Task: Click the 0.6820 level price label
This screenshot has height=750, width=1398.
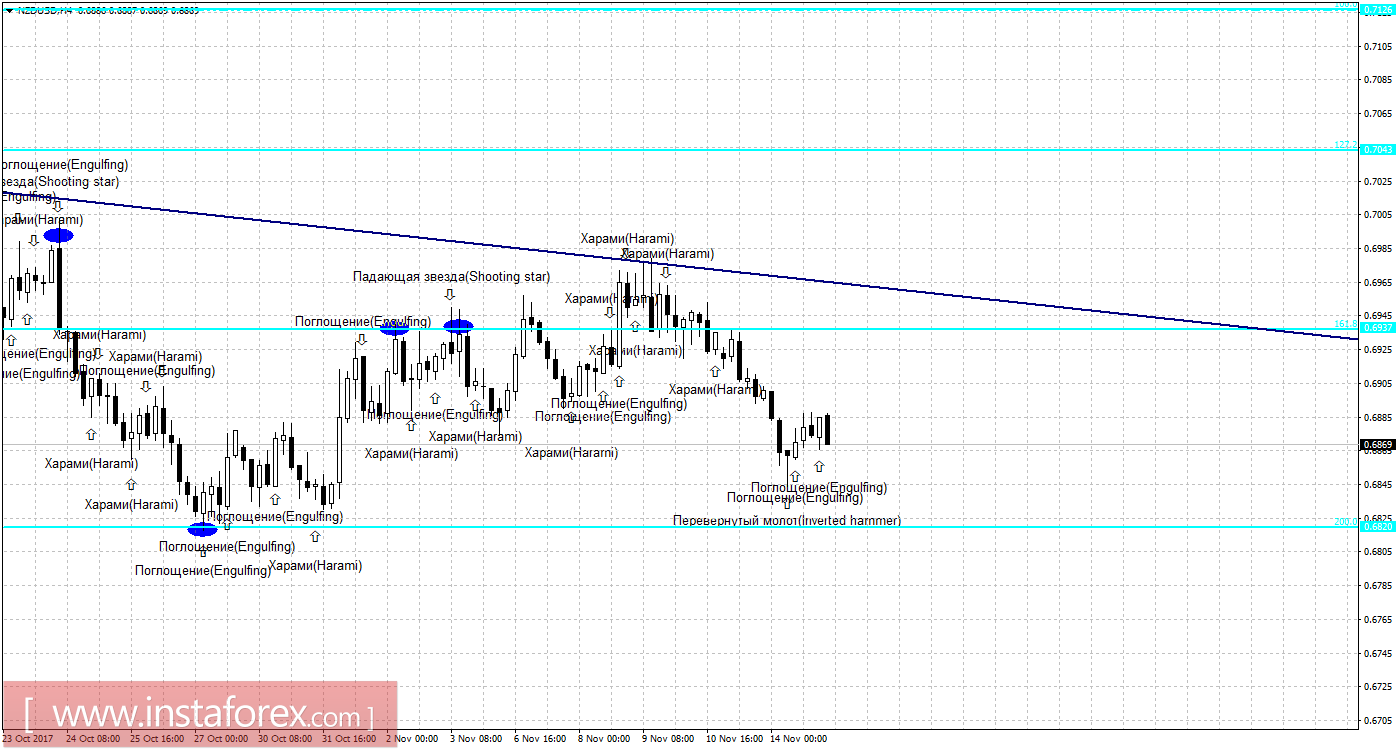Action: coord(1377,526)
